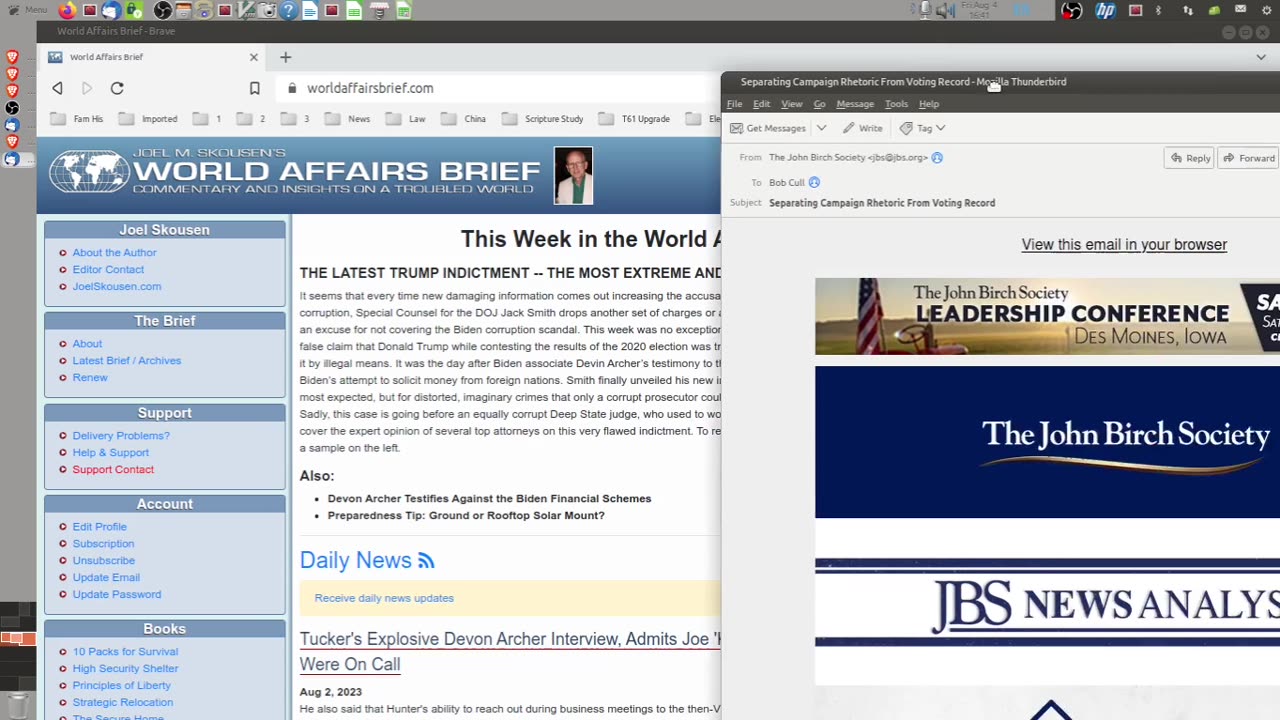The image size is (1280, 720).
Task: Click the Support Contact link
Action: pyautogui.click(x=113, y=470)
